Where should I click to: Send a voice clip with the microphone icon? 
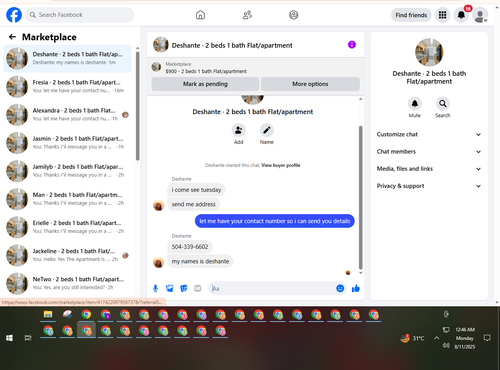(x=155, y=288)
